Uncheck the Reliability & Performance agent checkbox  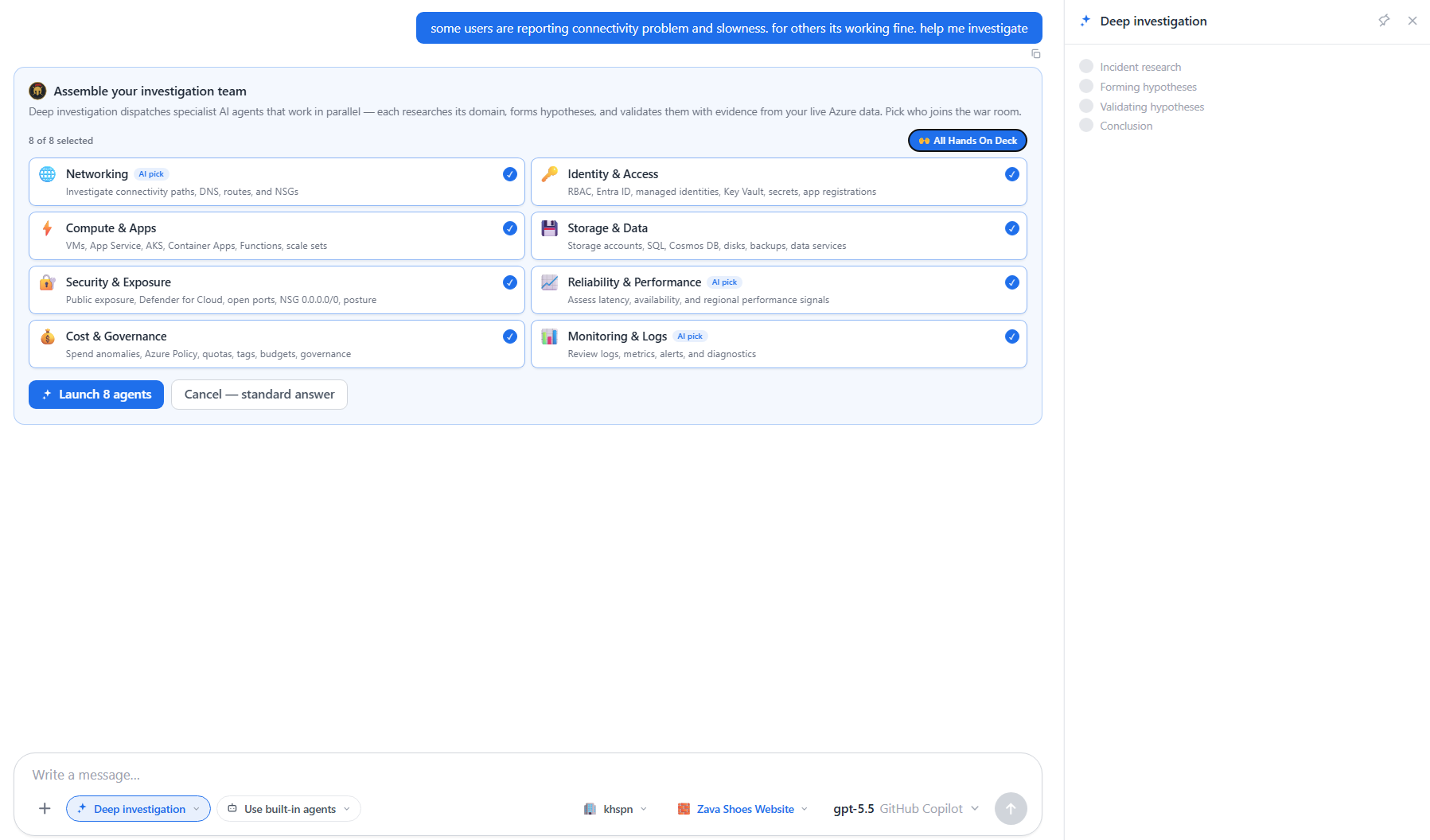point(1012,282)
